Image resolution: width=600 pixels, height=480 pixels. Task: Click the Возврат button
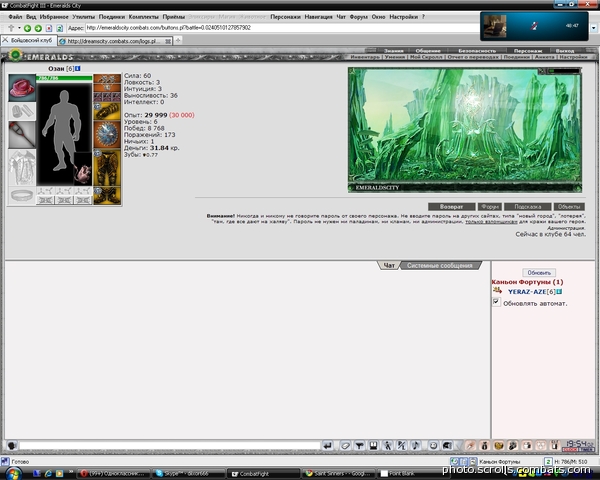coord(452,207)
